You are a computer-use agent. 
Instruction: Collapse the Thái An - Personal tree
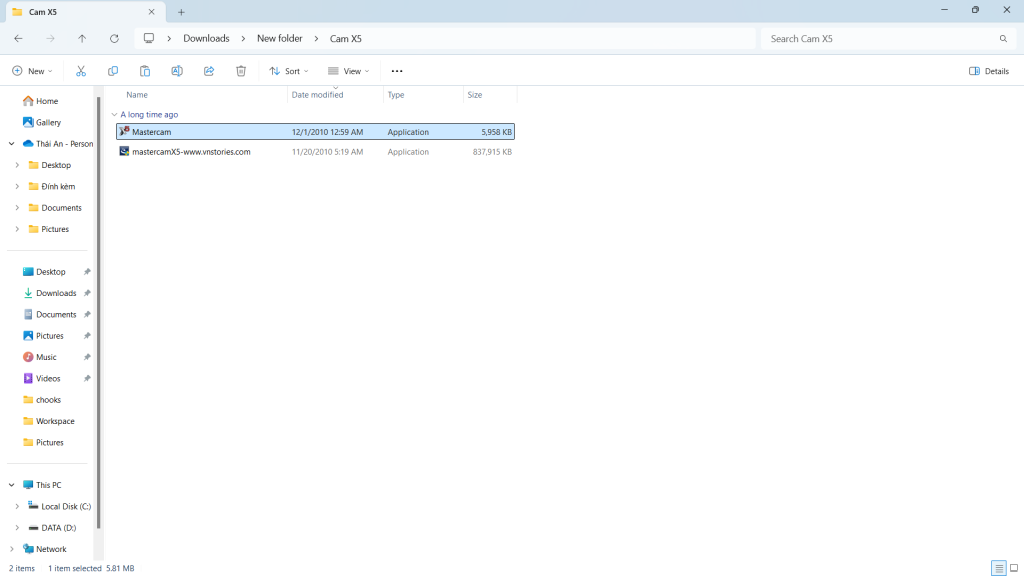point(12,144)
